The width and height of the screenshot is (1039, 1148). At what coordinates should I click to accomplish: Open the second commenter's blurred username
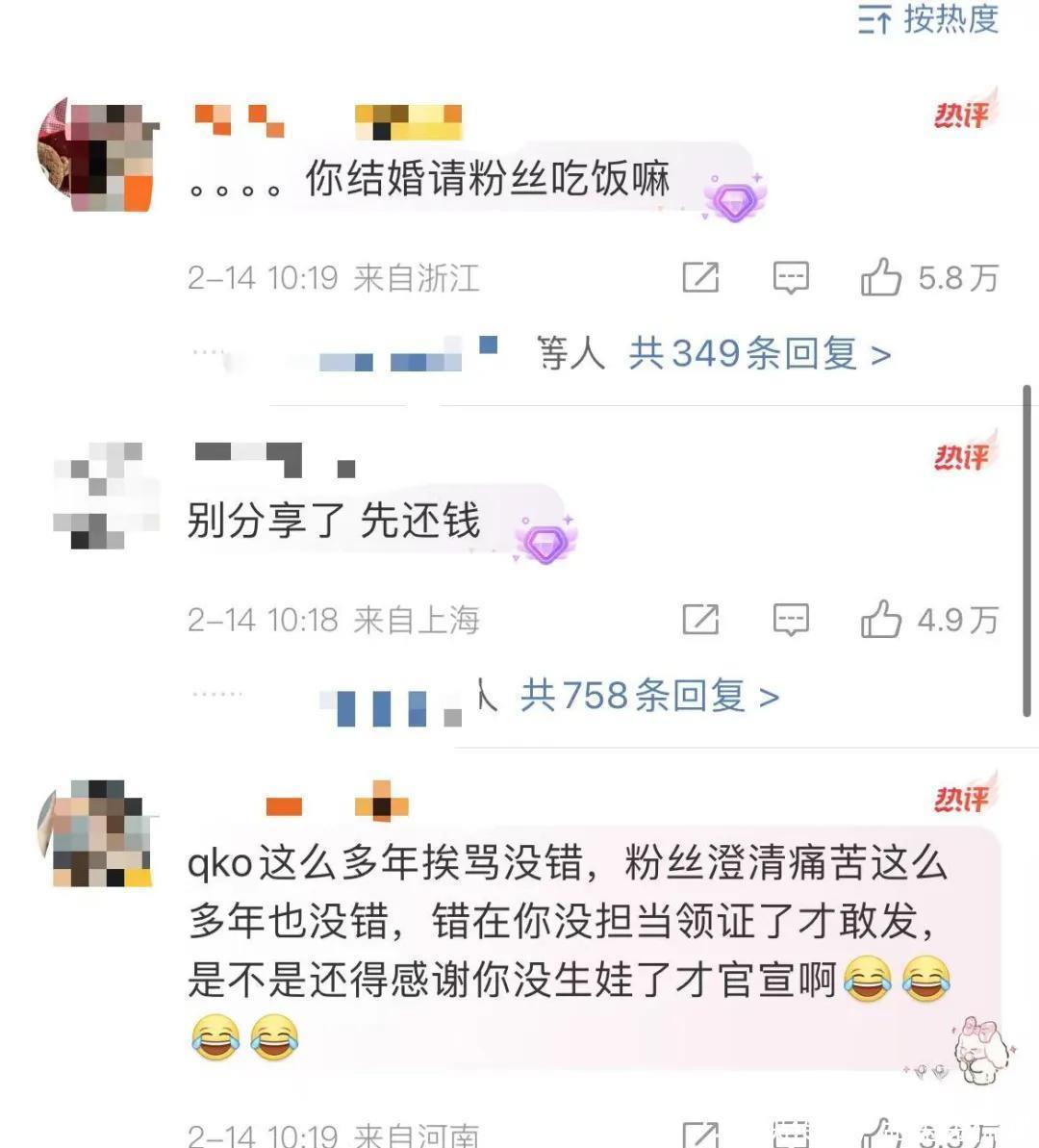(x=275, y=461)
